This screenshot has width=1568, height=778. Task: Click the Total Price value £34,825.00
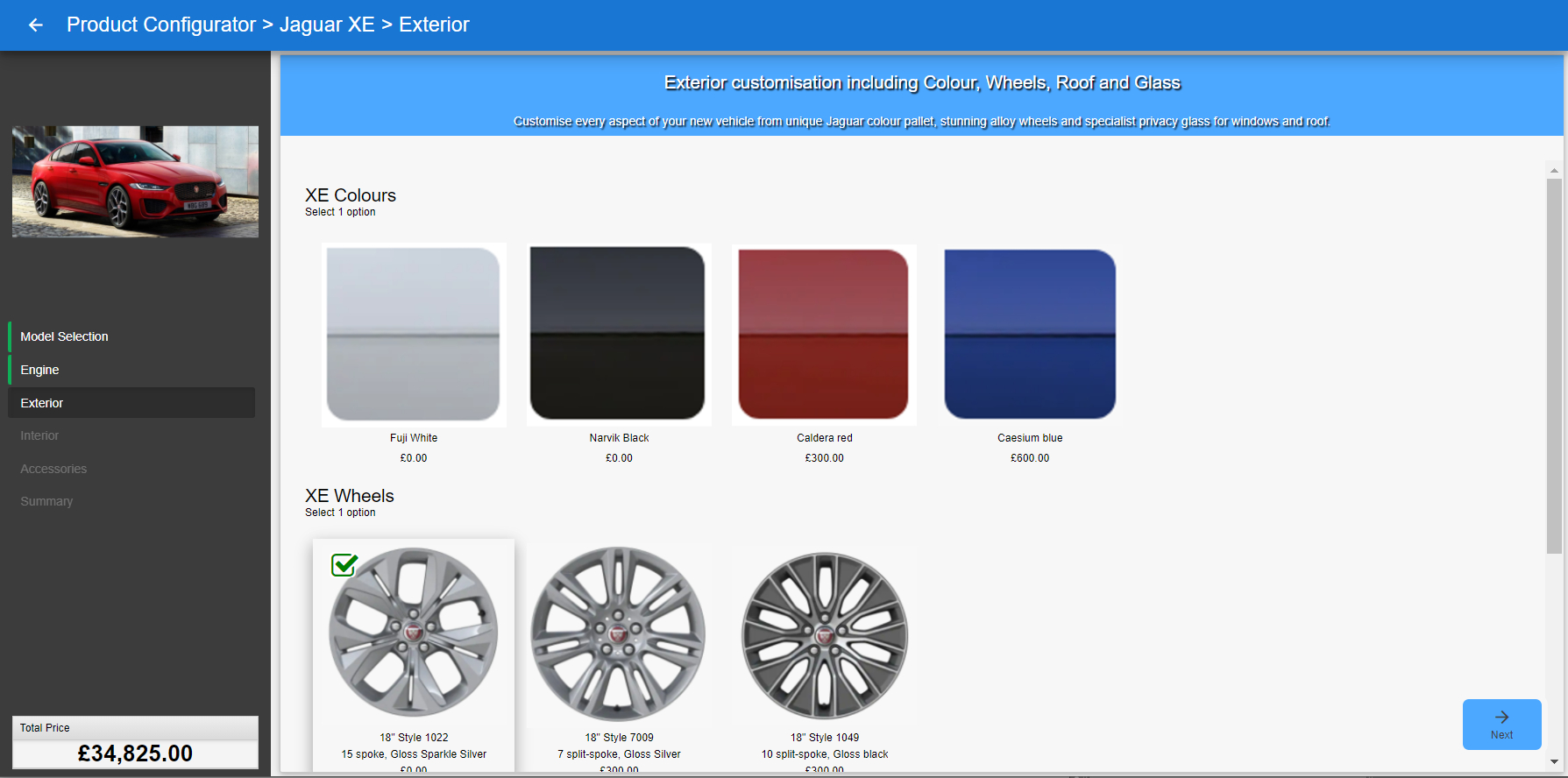[135, 753]
